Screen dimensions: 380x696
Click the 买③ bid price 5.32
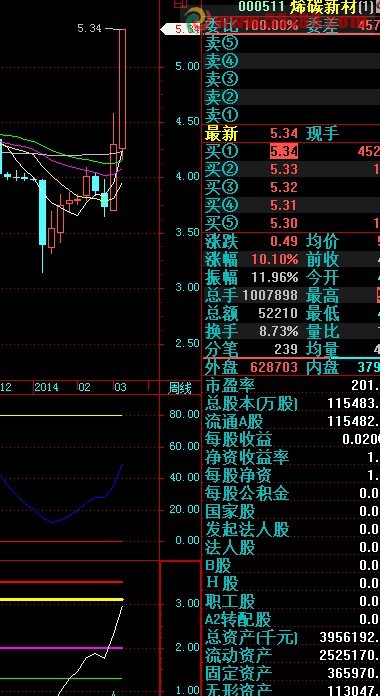284,187
